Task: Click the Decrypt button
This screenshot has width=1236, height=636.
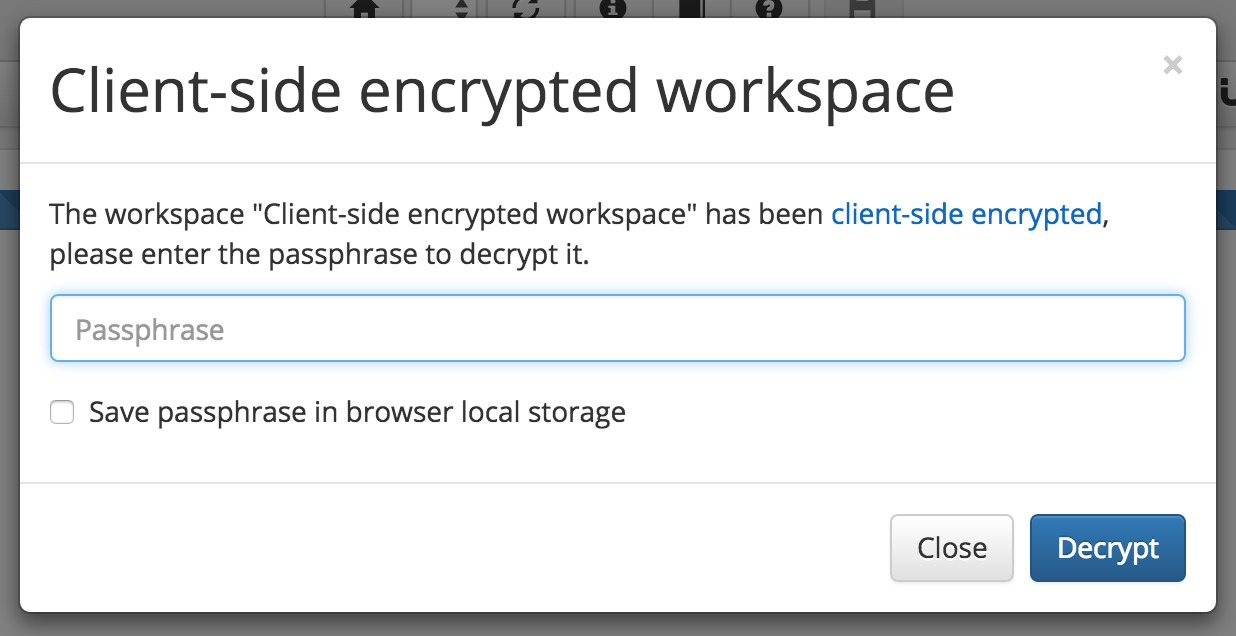Action: (1107, 548)
